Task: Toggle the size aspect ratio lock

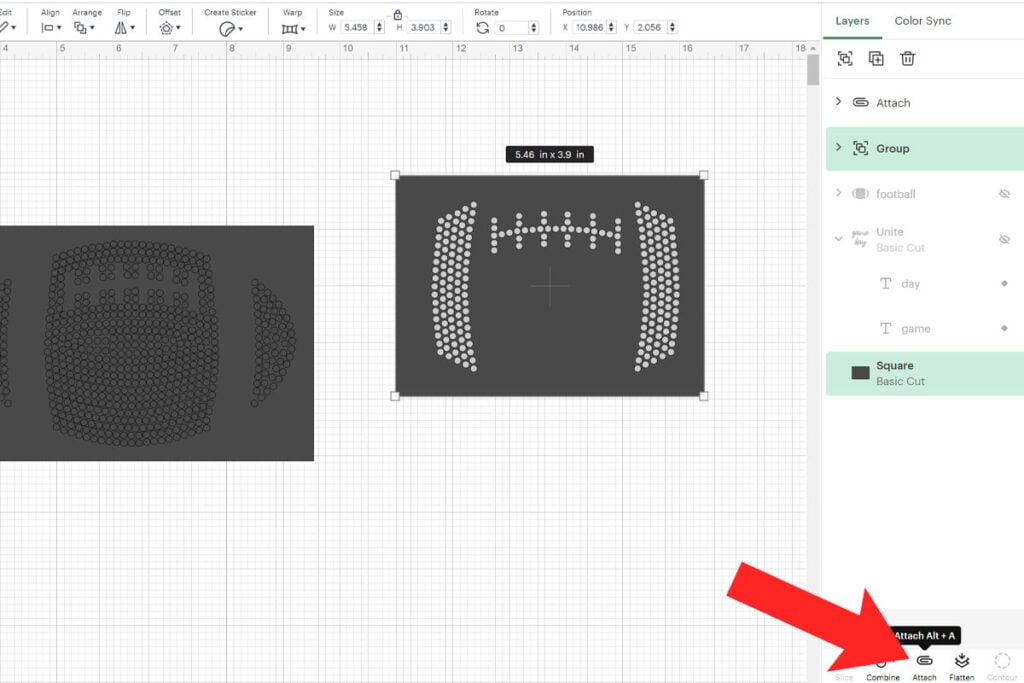Action: (x=398, y=14)
